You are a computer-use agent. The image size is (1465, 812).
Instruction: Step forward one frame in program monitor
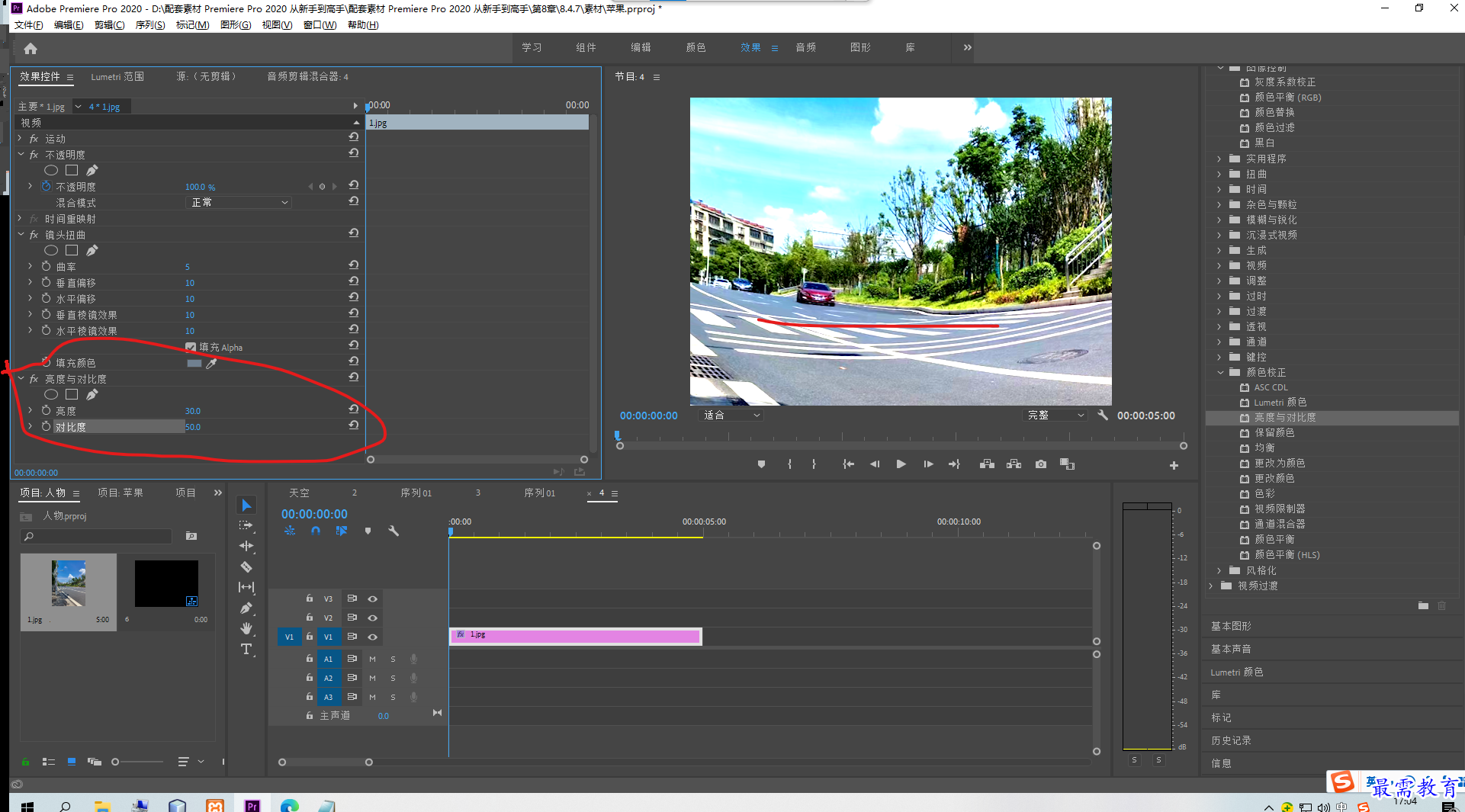[x=928, y=464]
